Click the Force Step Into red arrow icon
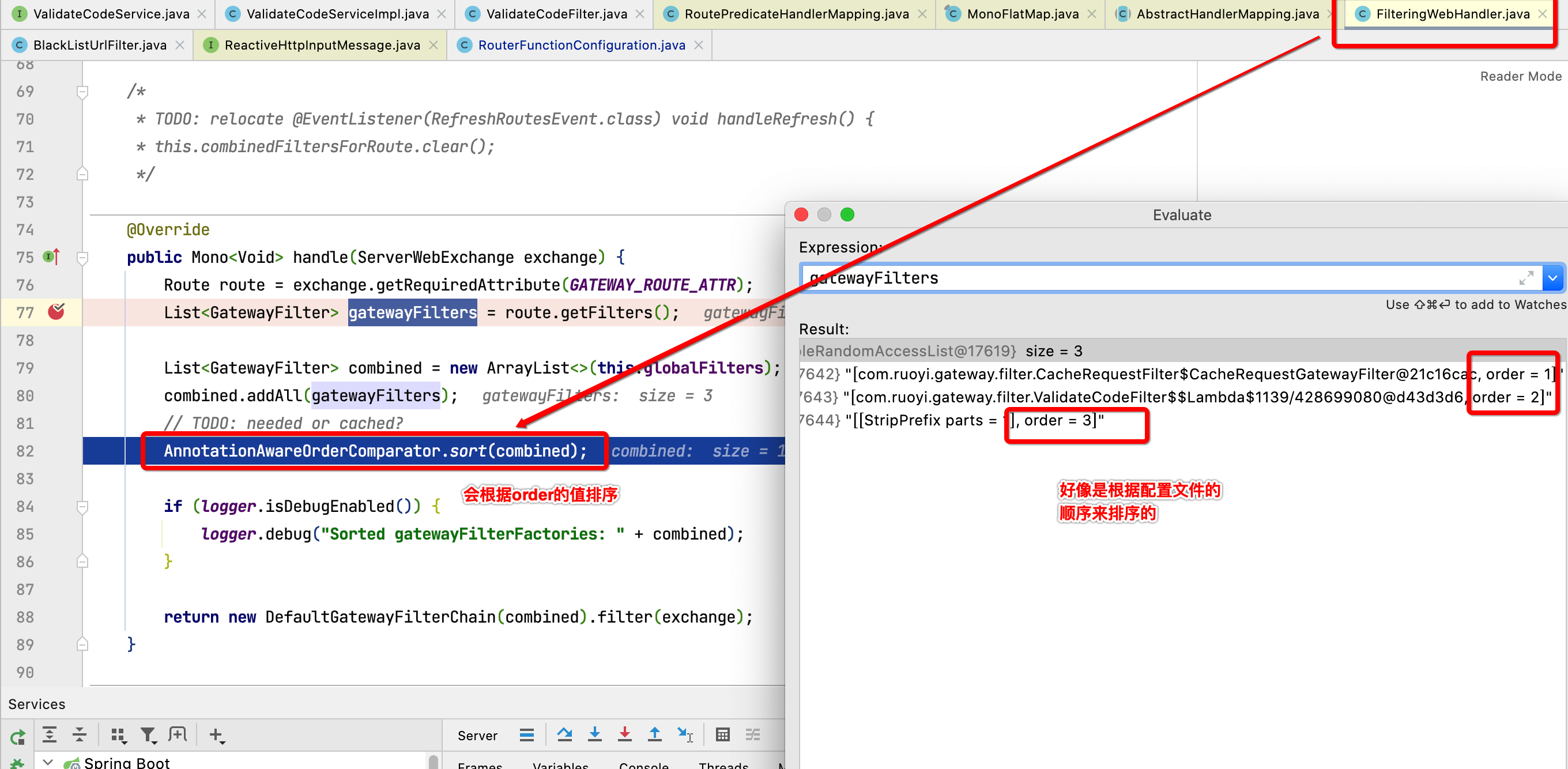Screen dimensions: 1568x769 pyautogui.click(x=625, y=735)
